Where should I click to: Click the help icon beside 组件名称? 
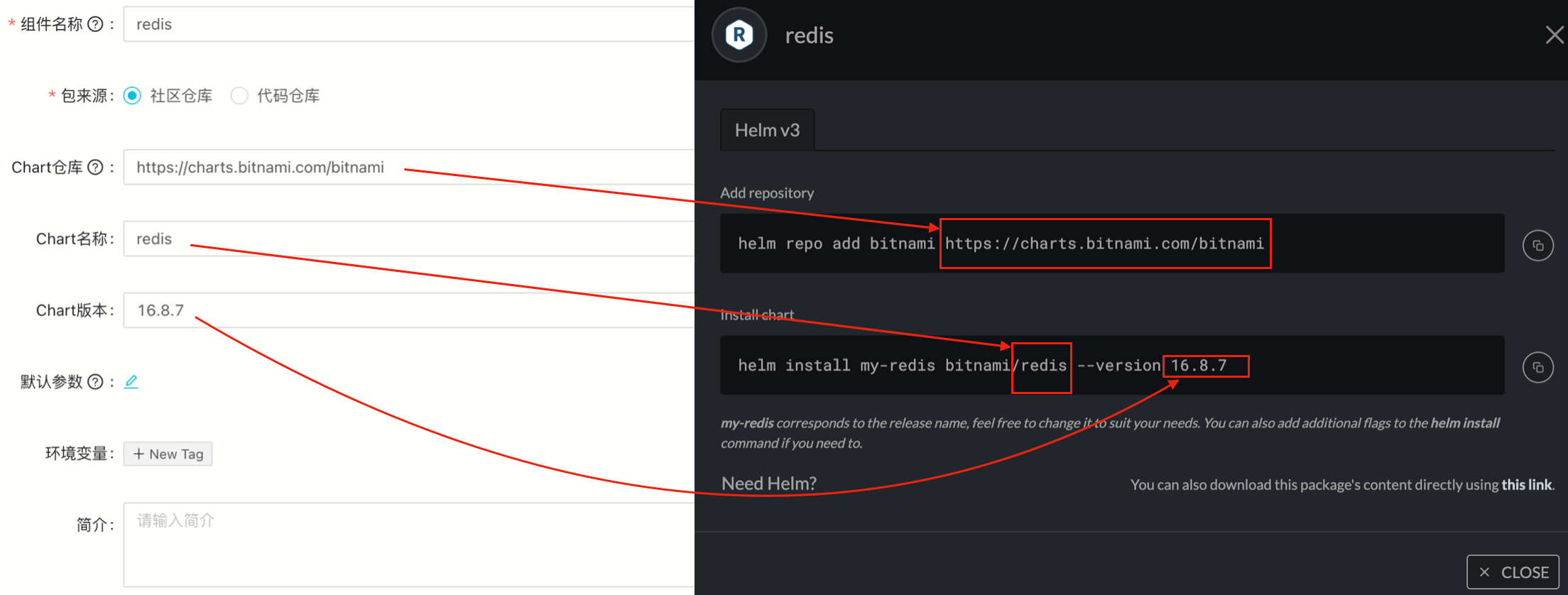[x=95, y=24]
